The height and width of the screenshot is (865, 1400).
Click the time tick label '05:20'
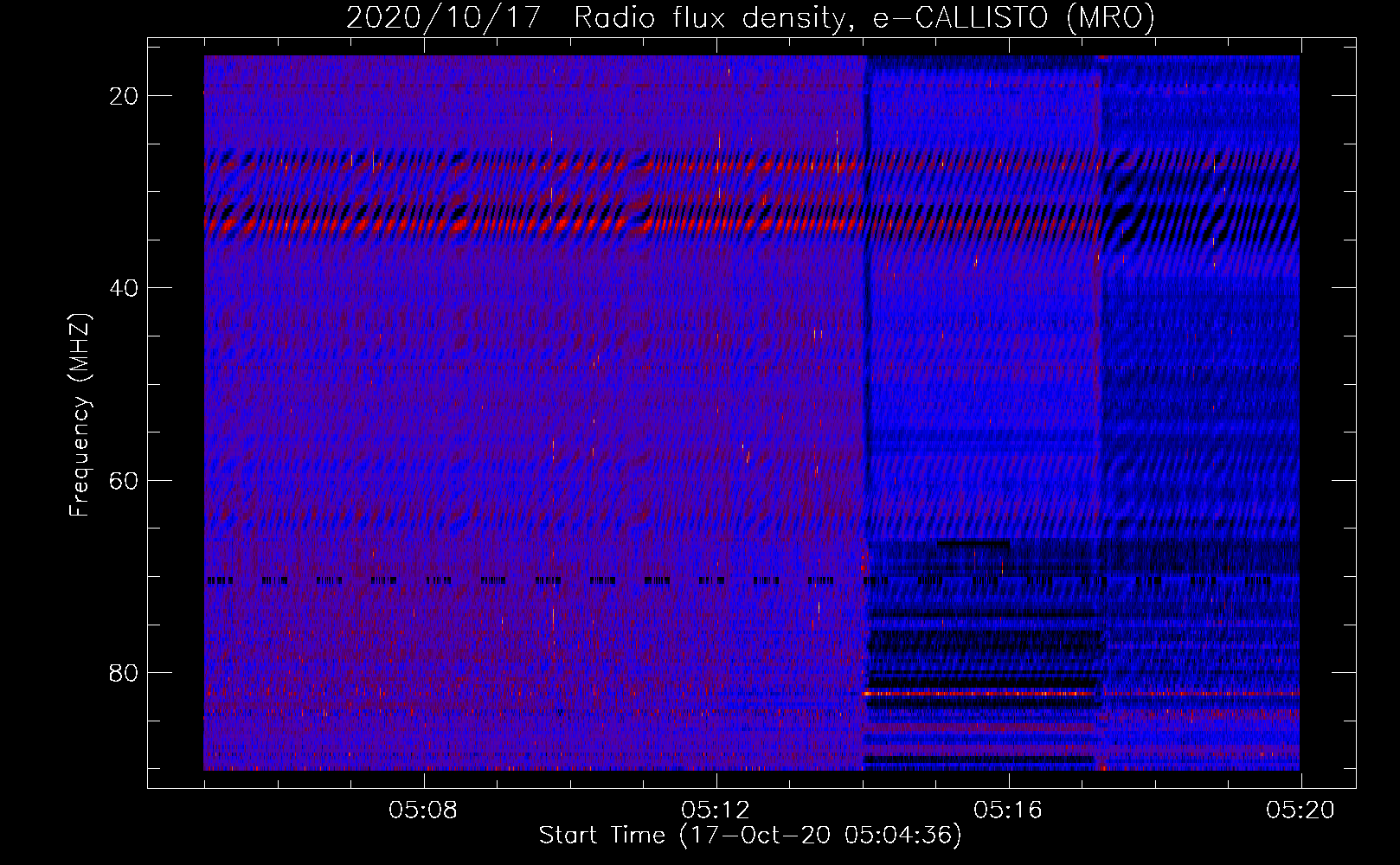(x=1300, y=811)
